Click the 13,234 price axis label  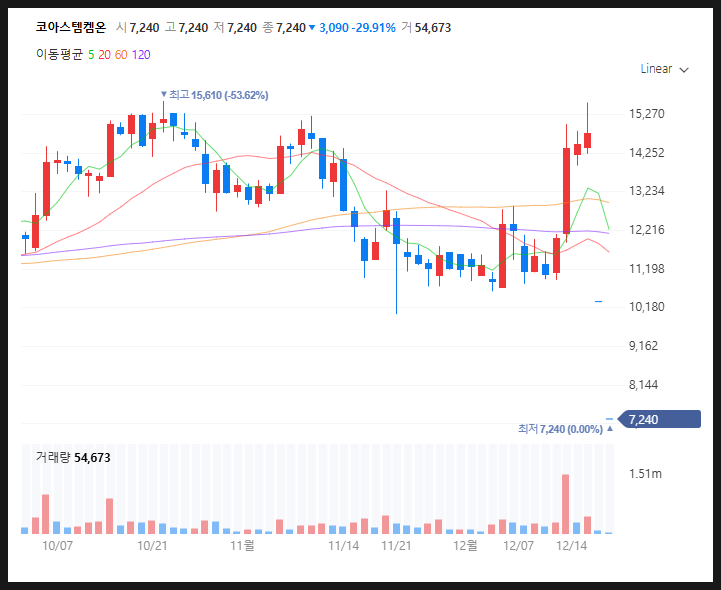click(x=647, y=191)
